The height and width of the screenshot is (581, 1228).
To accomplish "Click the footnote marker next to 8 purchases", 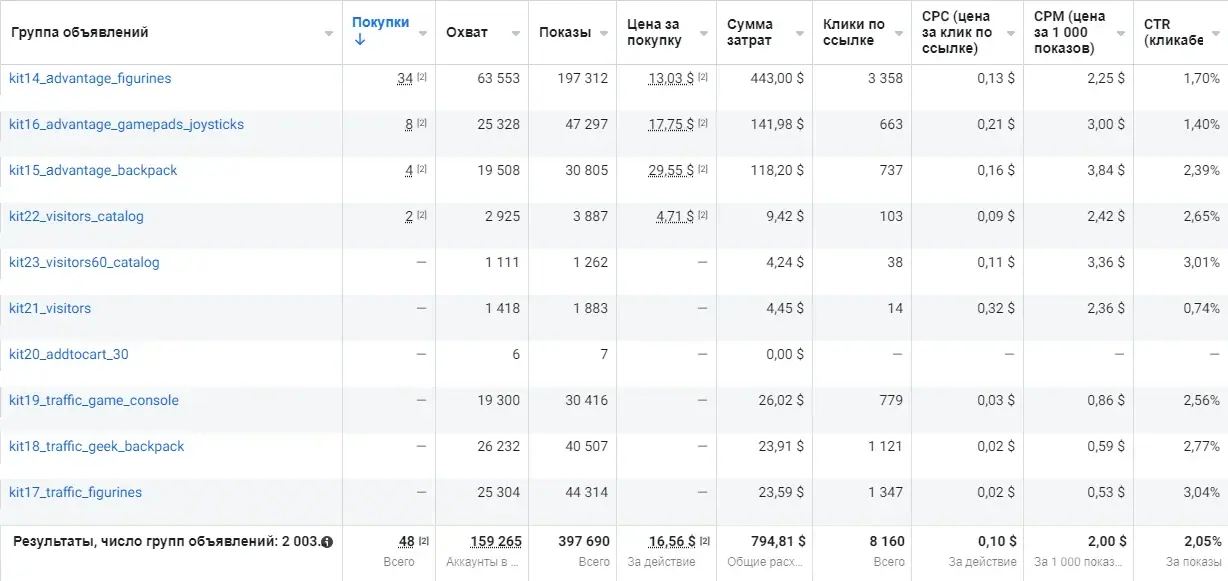I will coord(422,124).
